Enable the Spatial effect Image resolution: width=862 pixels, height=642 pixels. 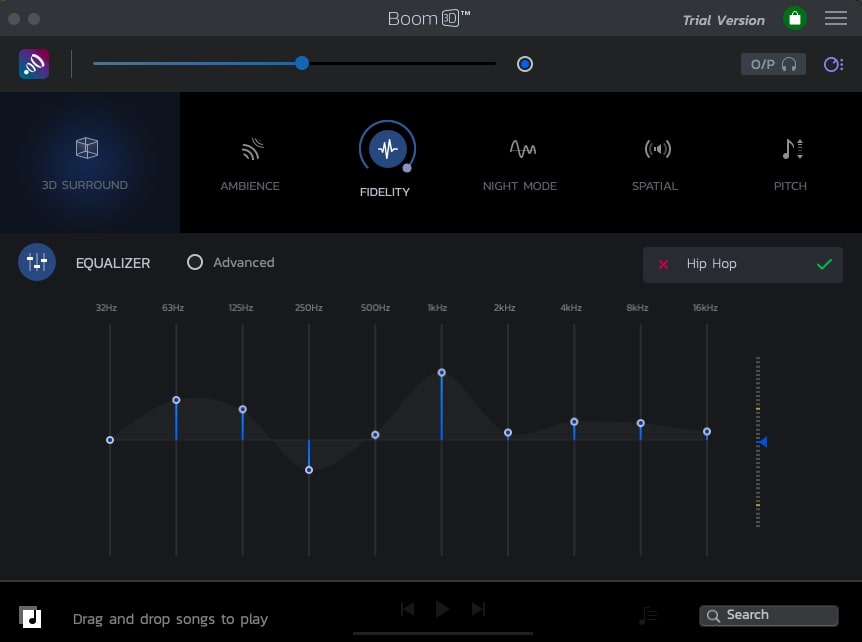pos(655,162)
